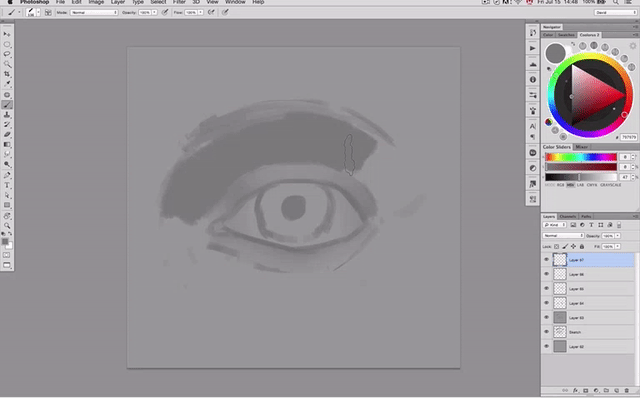The image size is (640, 398).
Task: Open the Paragraph panel icon
Action: pyautogui.click(x=532, y=137)
